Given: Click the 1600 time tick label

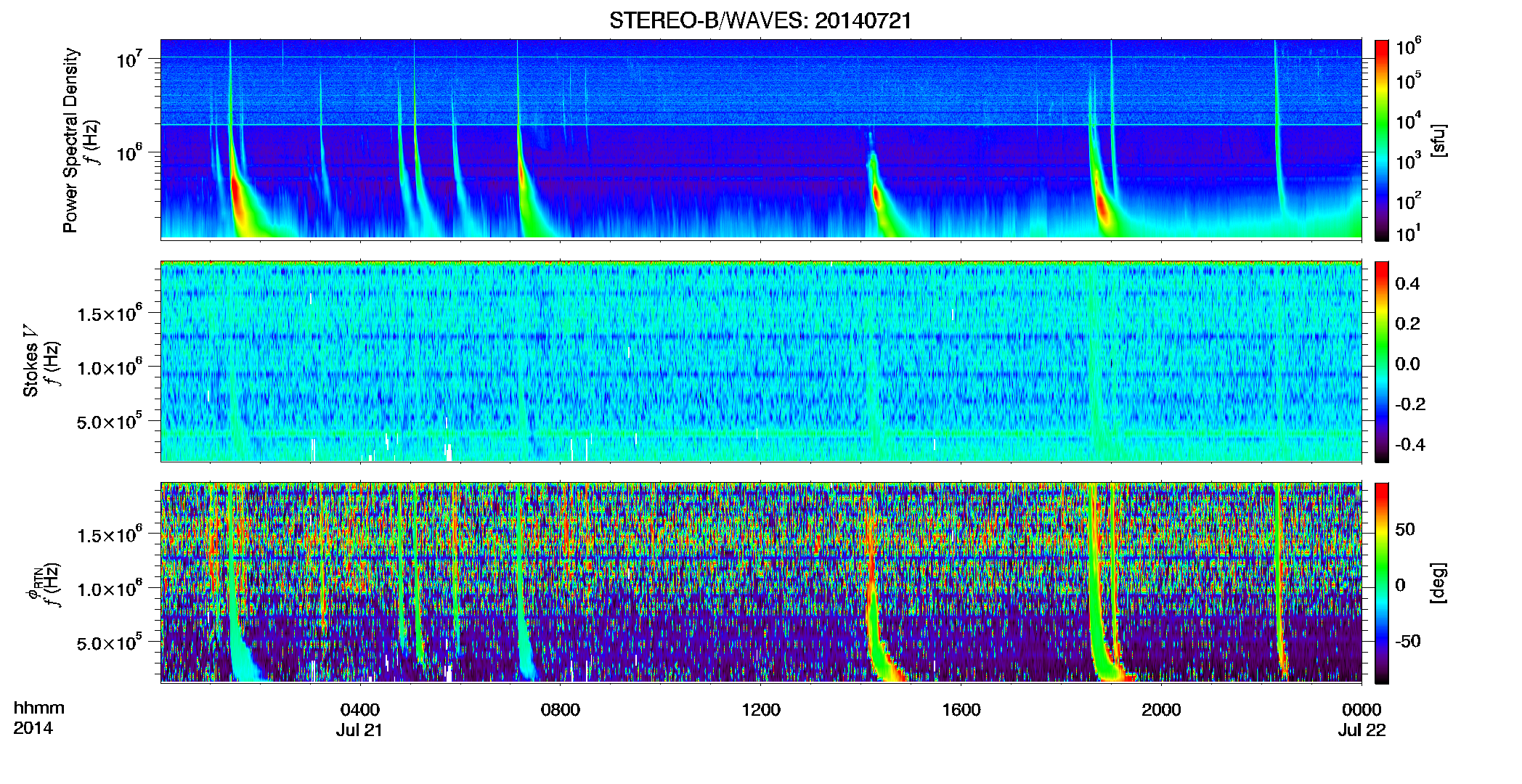Looking at the screenshot, I should (961, 710).
